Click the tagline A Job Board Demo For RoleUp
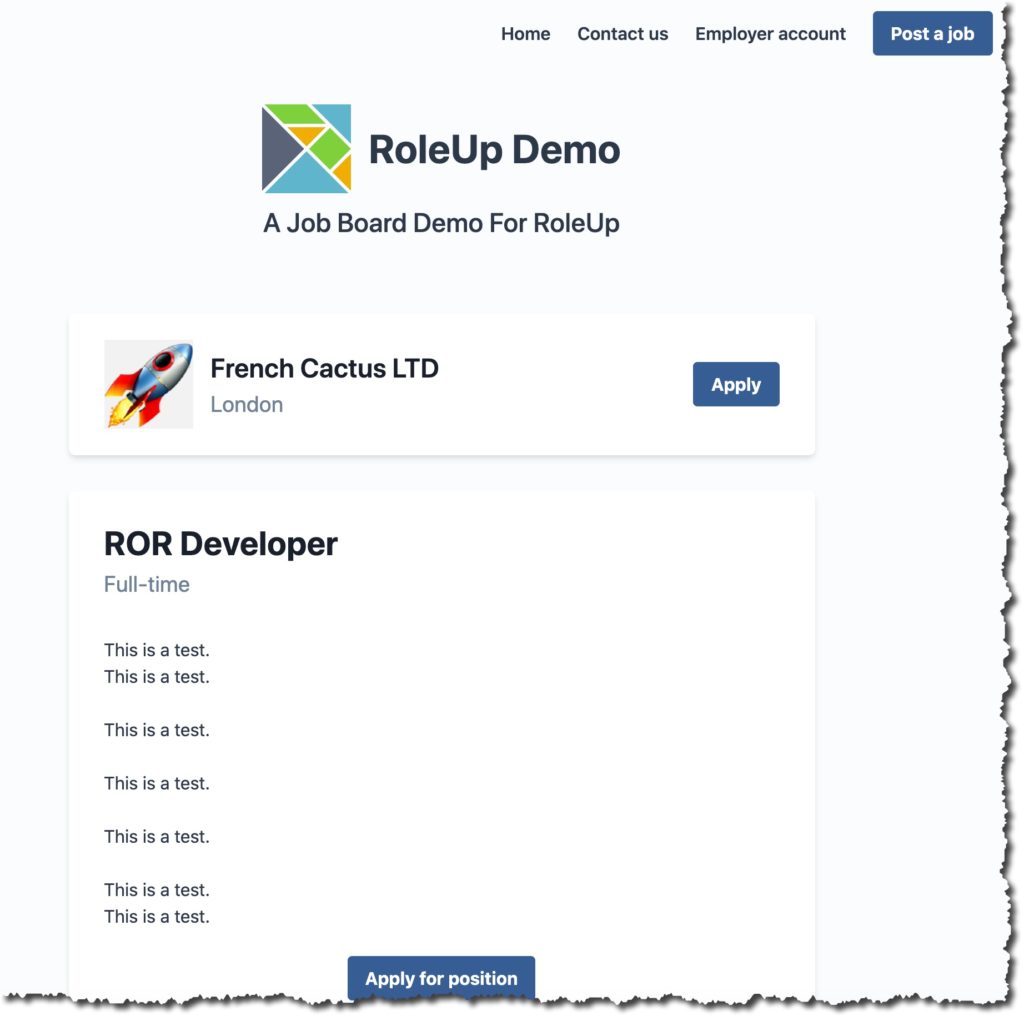The image size is (1024, 1016). pos(441,223)
